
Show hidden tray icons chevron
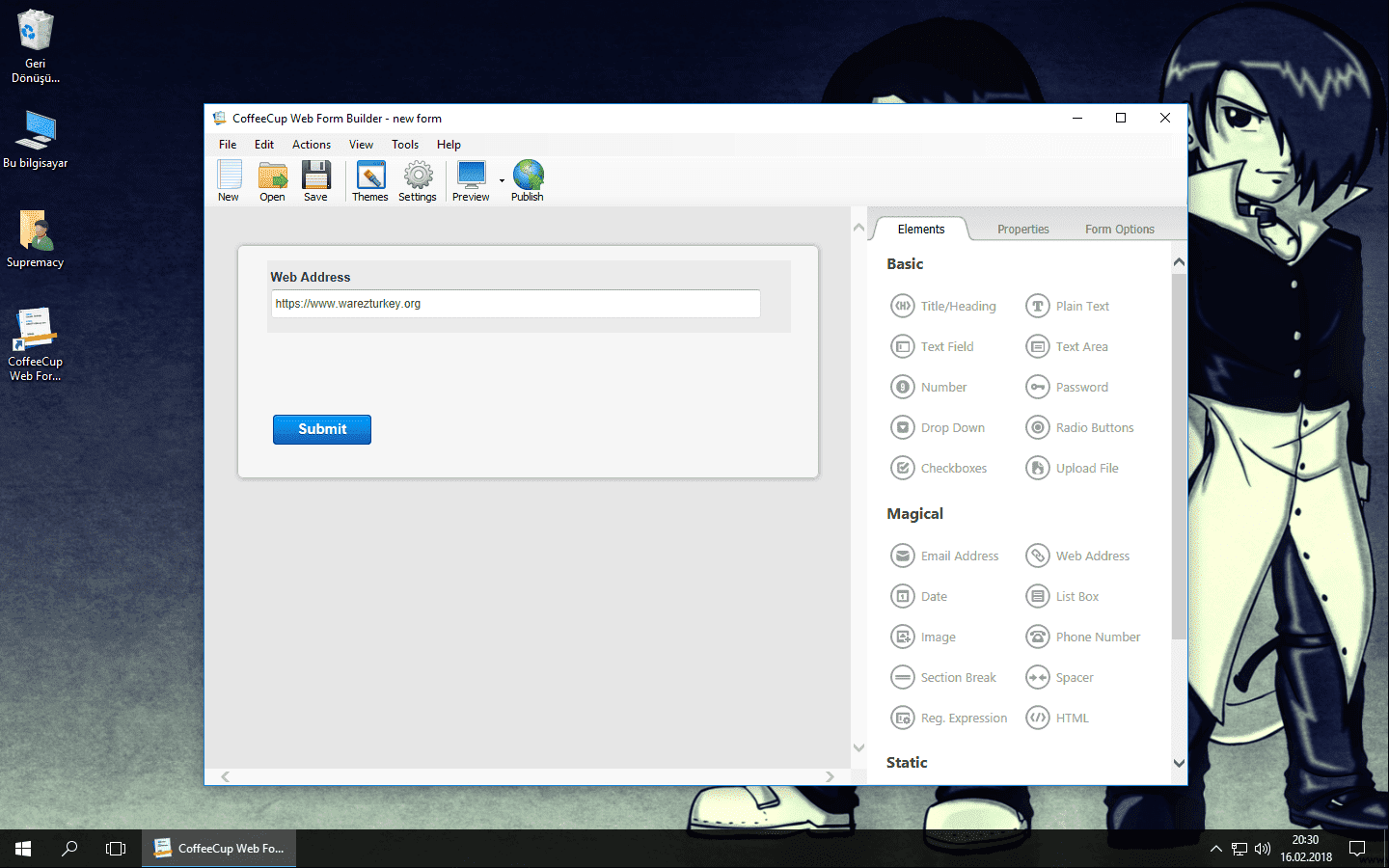point(1215,849)
